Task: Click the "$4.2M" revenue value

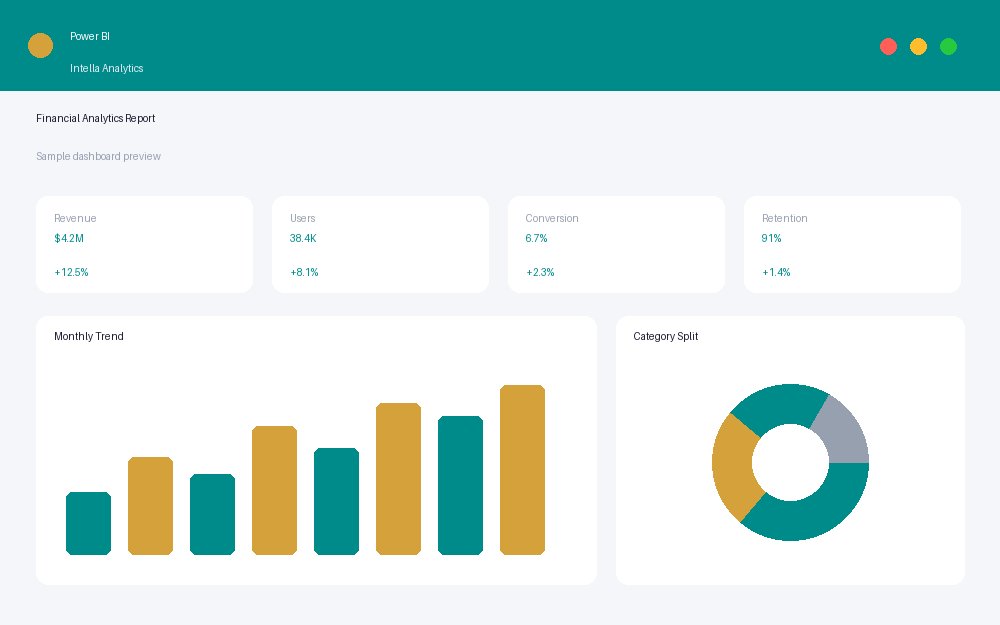Action: tap(69, 238)
